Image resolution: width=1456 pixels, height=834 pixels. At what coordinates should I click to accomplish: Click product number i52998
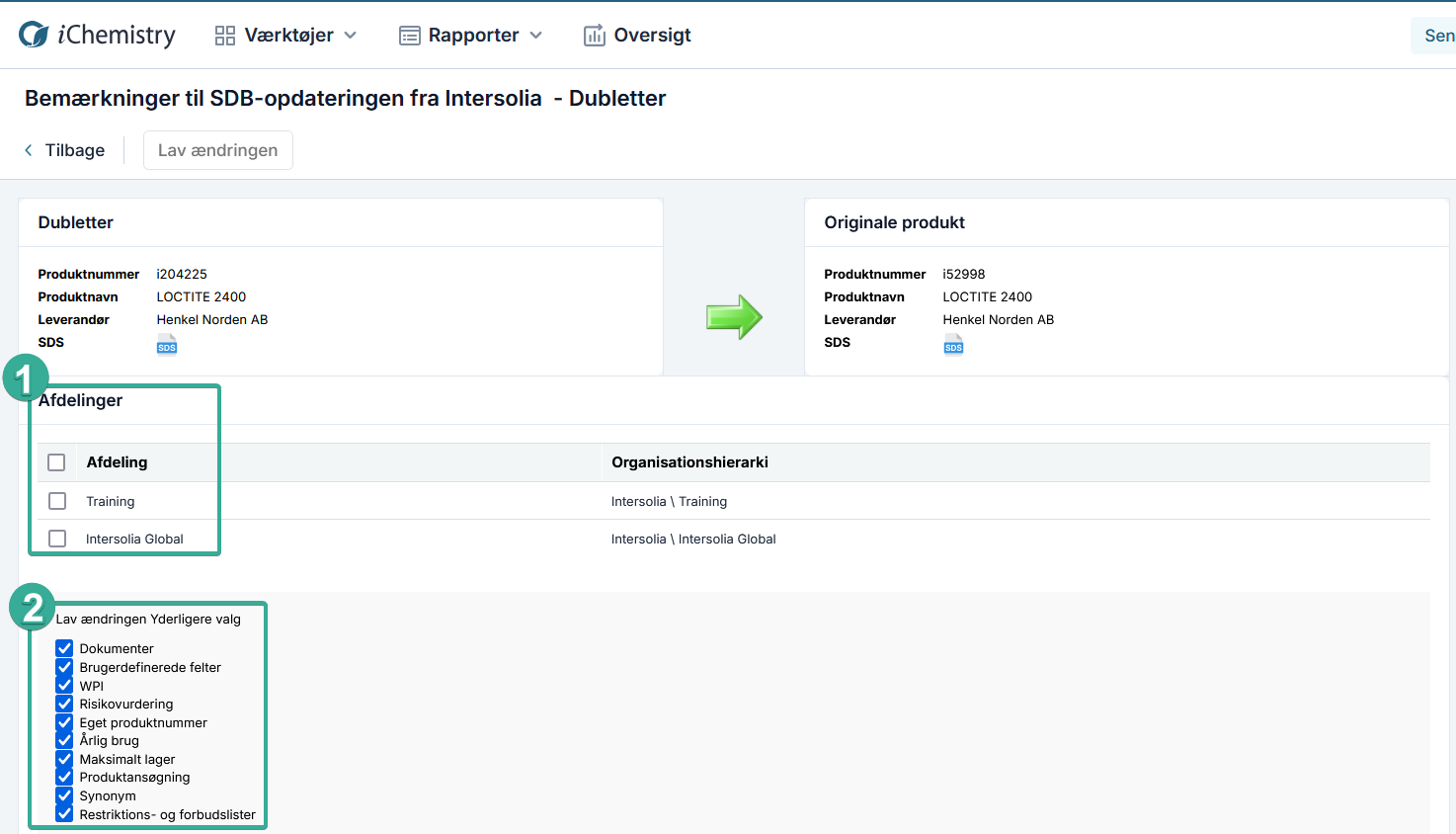(x=964, y=275)
